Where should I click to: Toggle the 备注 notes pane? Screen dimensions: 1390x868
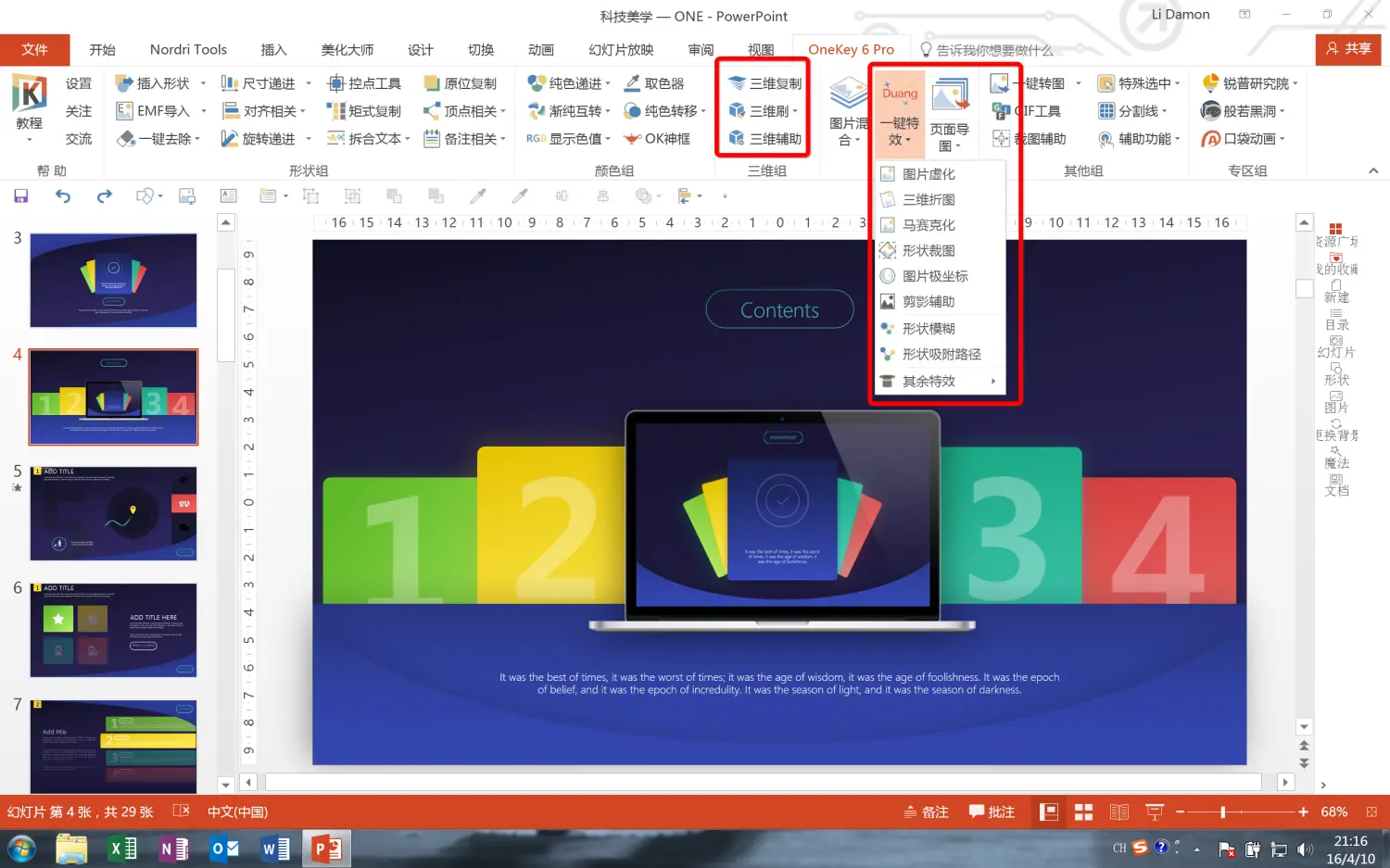926,812
